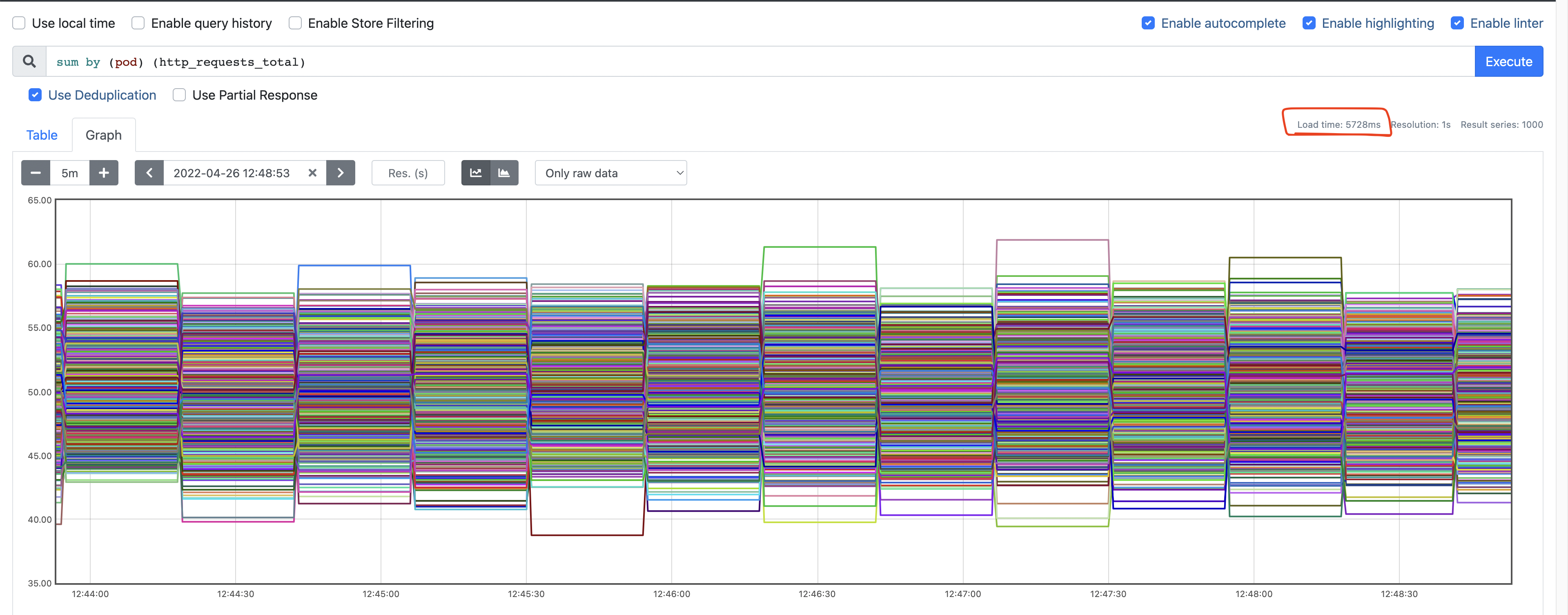Switch to the Table tab
The image size is (1568, 615).
click(41, 135)
